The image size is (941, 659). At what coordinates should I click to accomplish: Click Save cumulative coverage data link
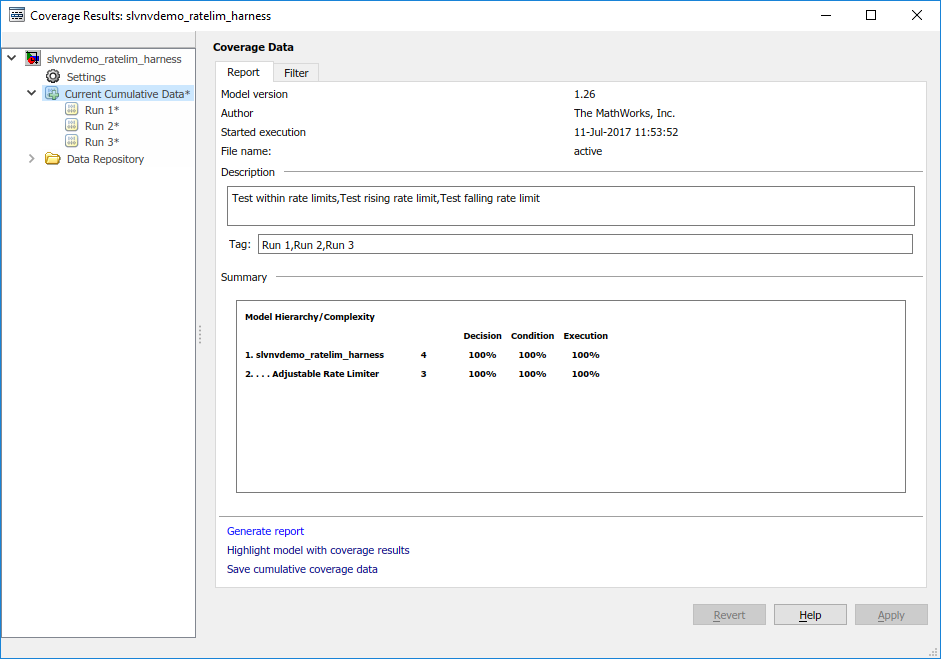302,569
